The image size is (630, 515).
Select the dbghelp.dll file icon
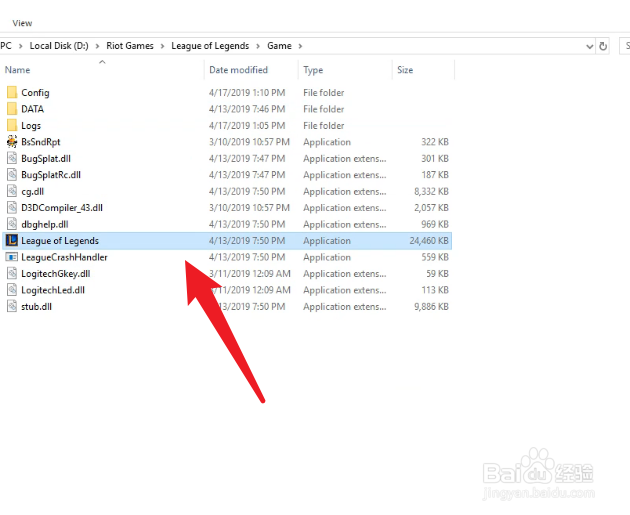[x=12, y=224]
